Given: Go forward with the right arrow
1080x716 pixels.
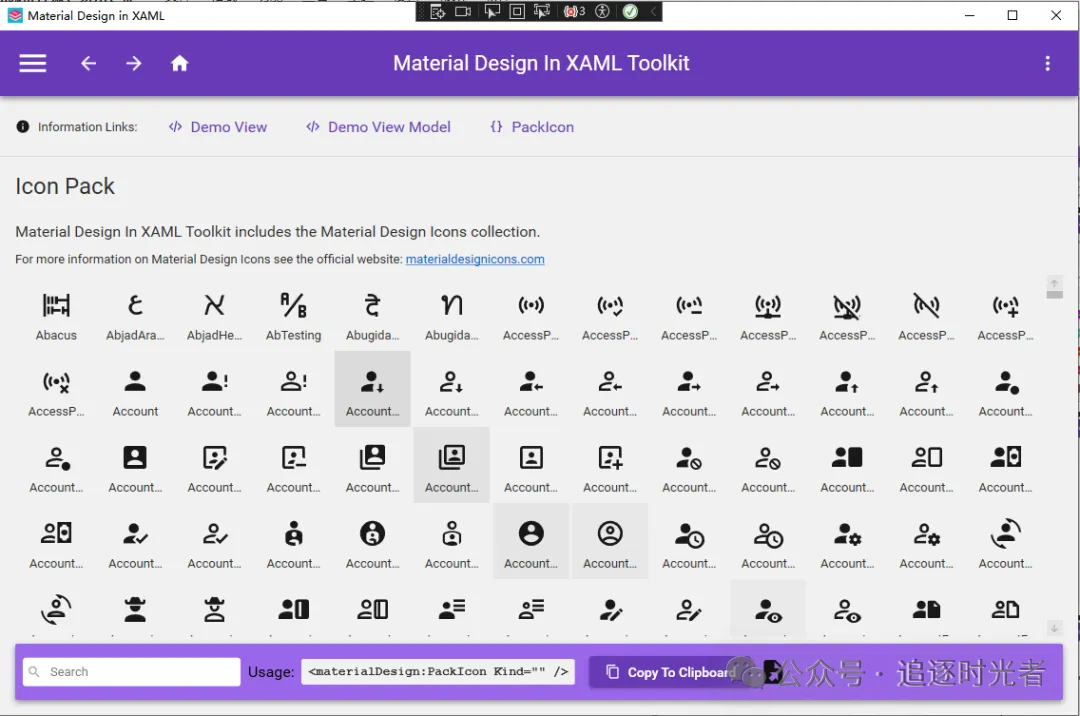Looking at the screenshot, I should pyautogui.click(x=134, y=63).
